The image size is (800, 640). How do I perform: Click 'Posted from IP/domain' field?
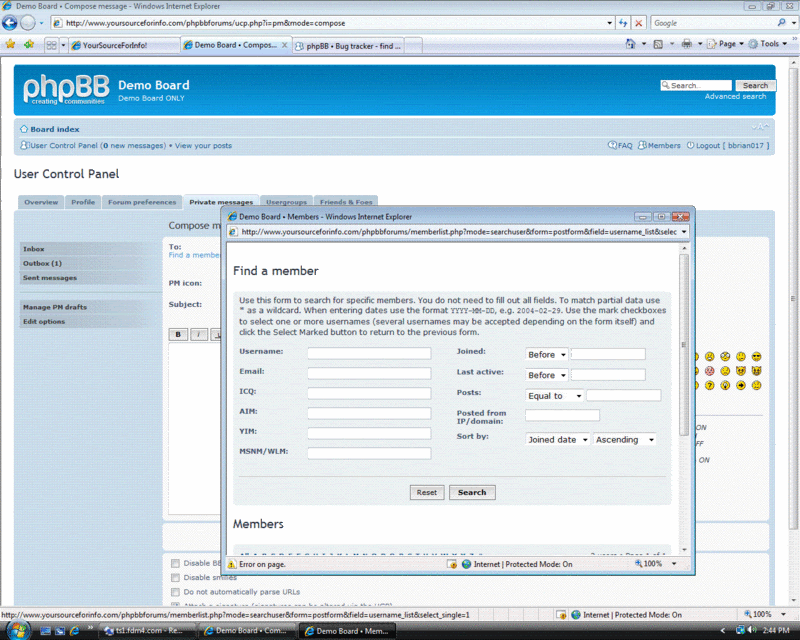point(562,415)
